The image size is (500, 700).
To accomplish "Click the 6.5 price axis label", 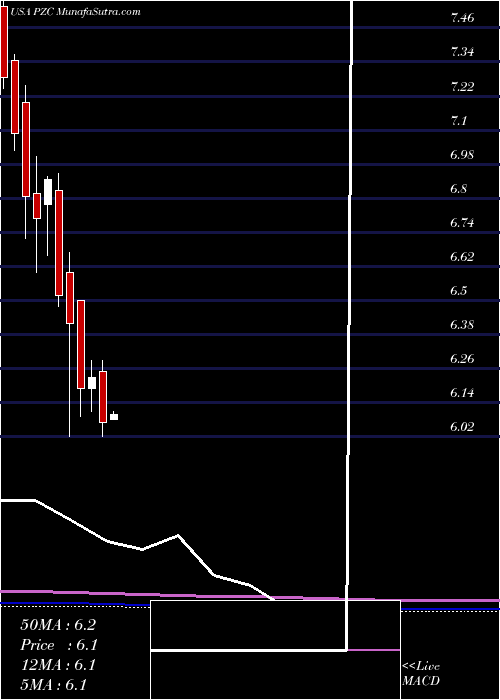I will pyautogui.click(x=459, y=291).
